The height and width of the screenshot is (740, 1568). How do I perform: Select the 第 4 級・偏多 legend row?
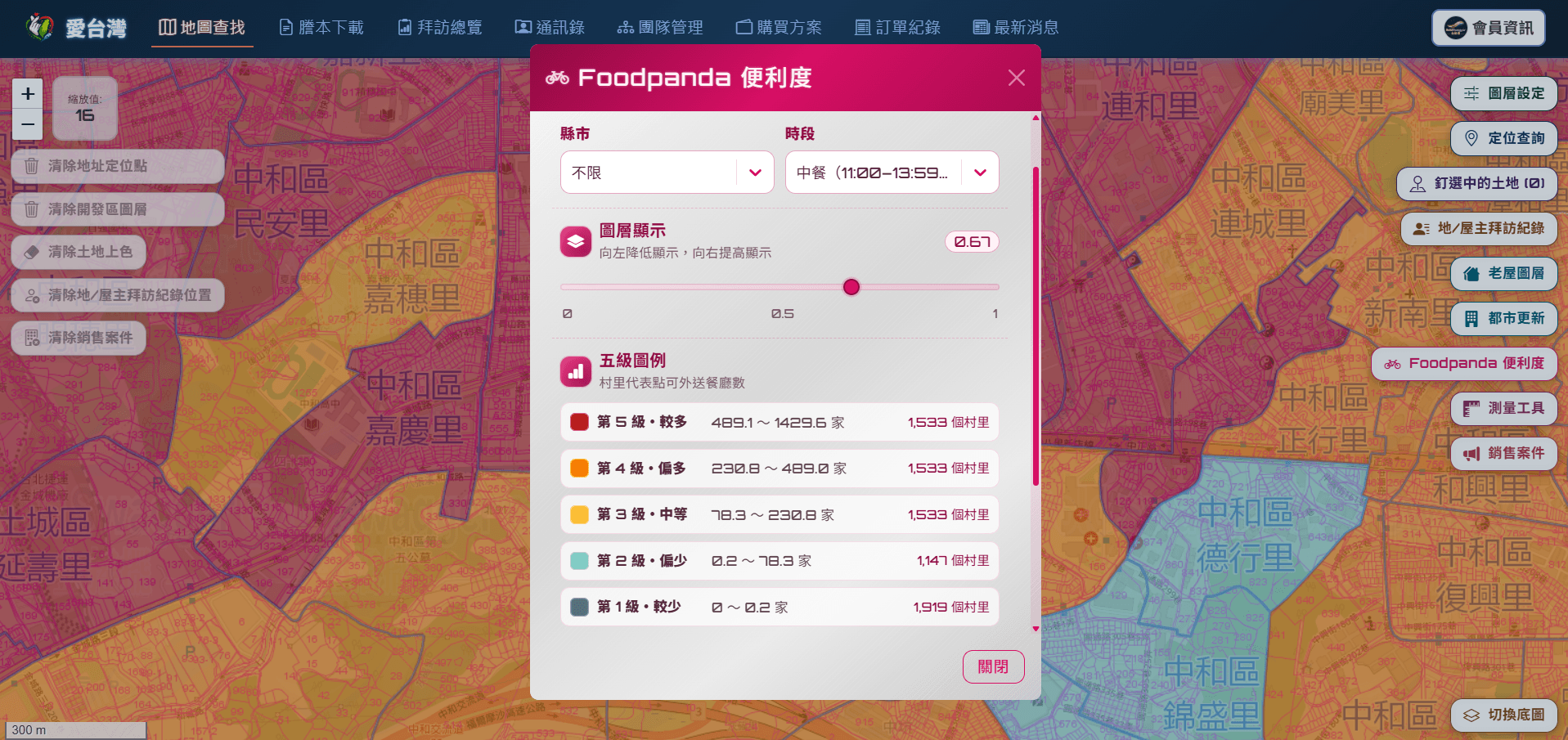[x=780, y=469]
